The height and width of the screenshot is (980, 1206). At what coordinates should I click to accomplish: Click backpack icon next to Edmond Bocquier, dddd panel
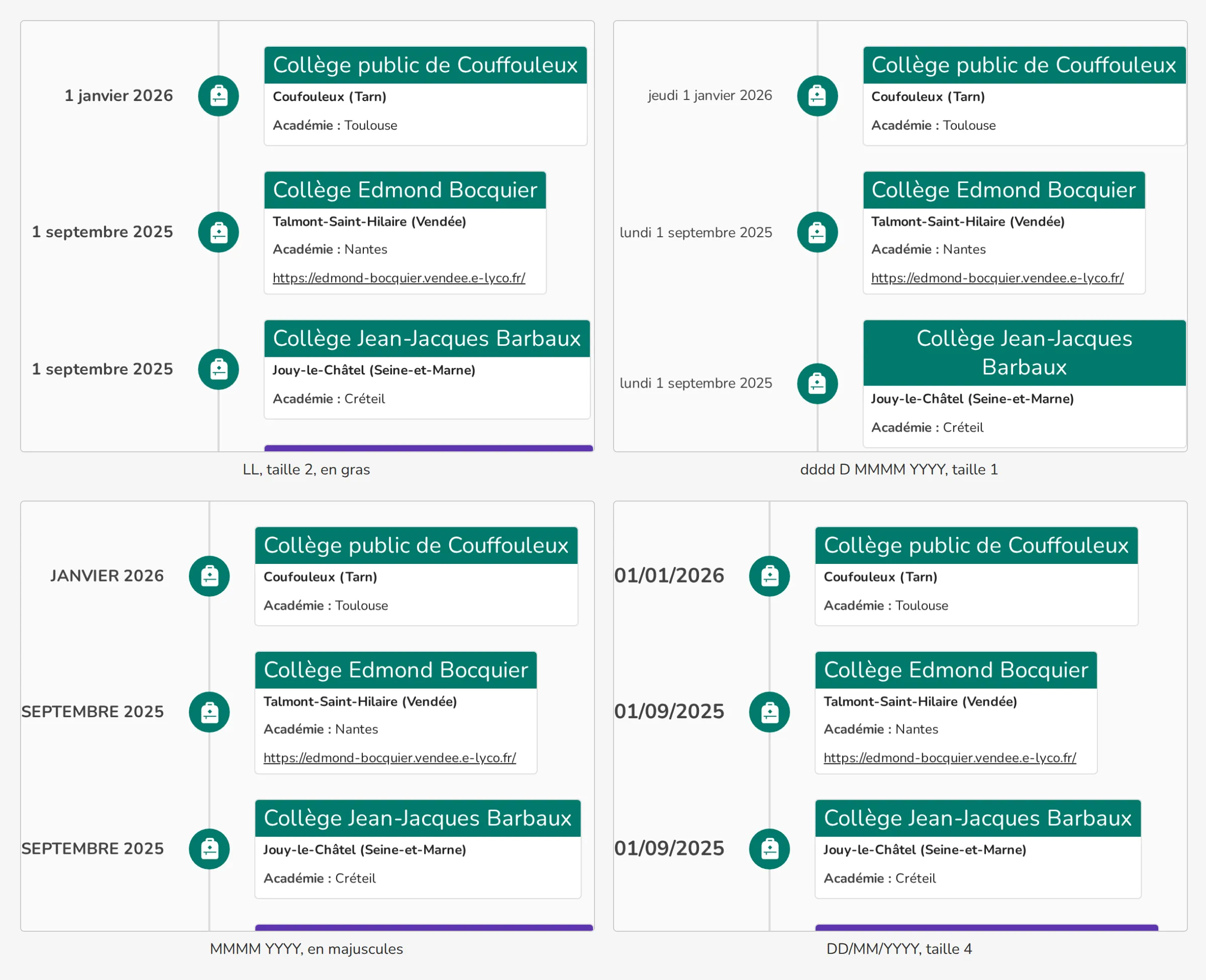point(817,232)
